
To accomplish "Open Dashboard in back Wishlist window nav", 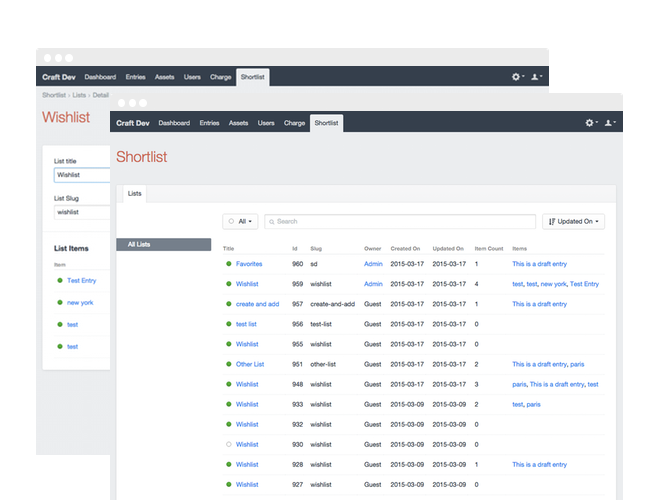I will (x=100, y=77).
